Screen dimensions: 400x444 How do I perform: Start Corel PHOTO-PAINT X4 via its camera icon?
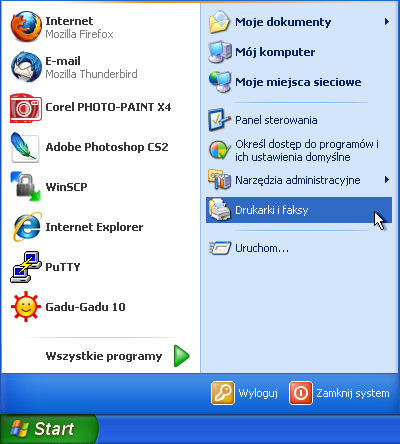[x=26, y=108]
